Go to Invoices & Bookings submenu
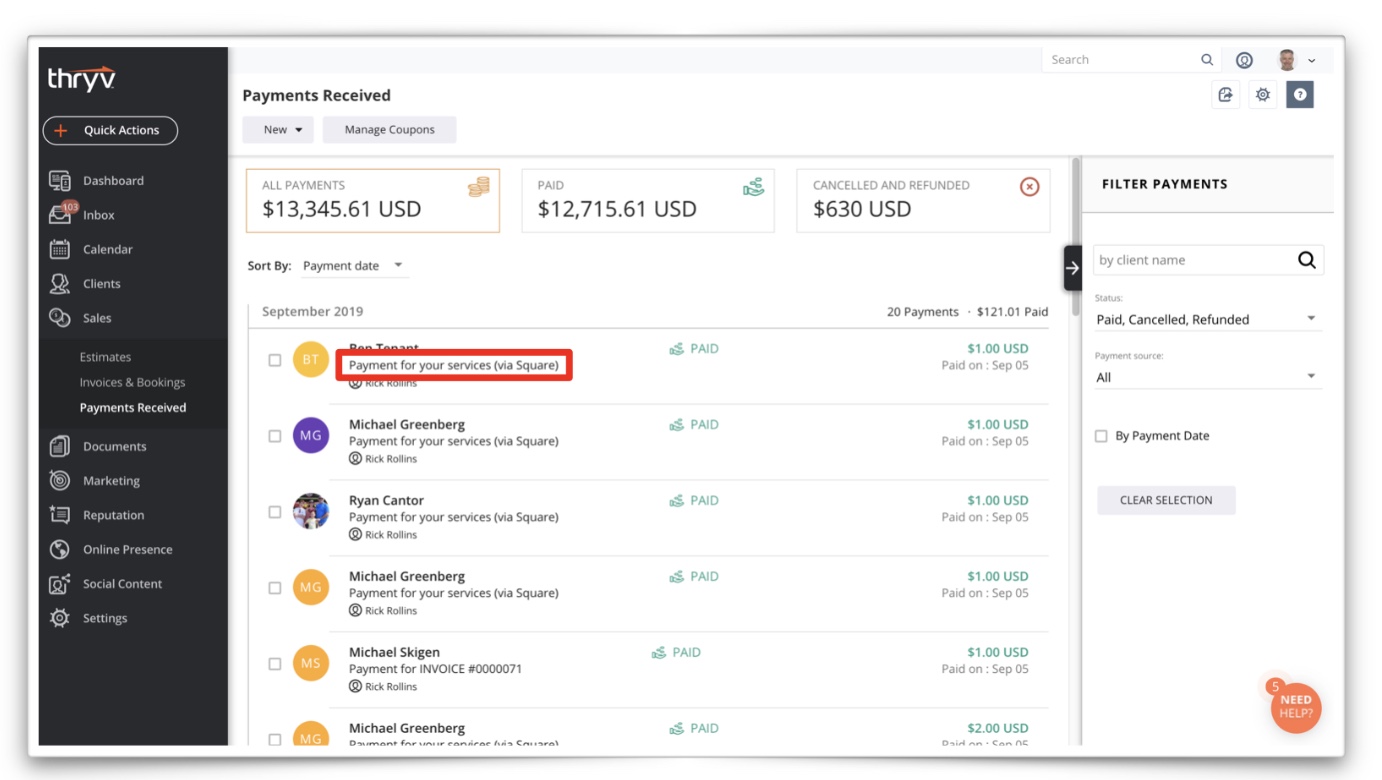The height and width of the screenshot is (780, 1382). (x=132, y=382)
